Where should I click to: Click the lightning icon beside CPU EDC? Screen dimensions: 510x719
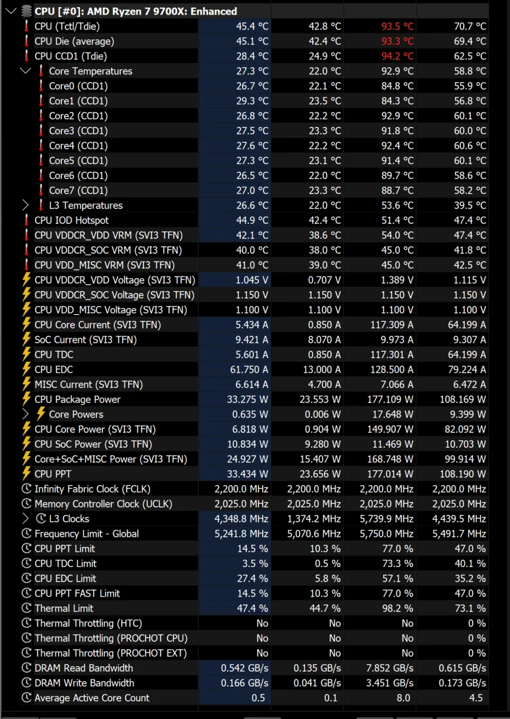pos(27,369)
